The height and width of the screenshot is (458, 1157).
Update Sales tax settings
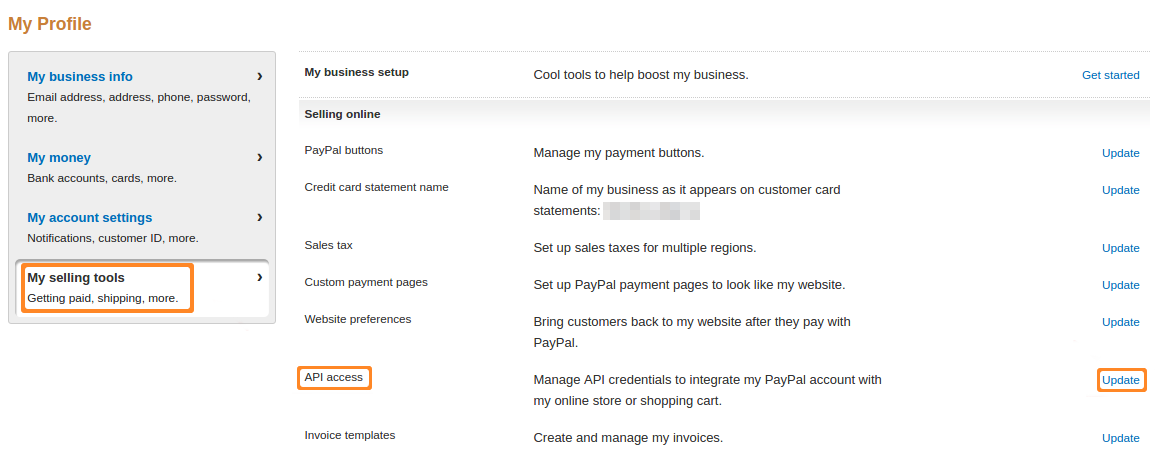pos(1121,249)
